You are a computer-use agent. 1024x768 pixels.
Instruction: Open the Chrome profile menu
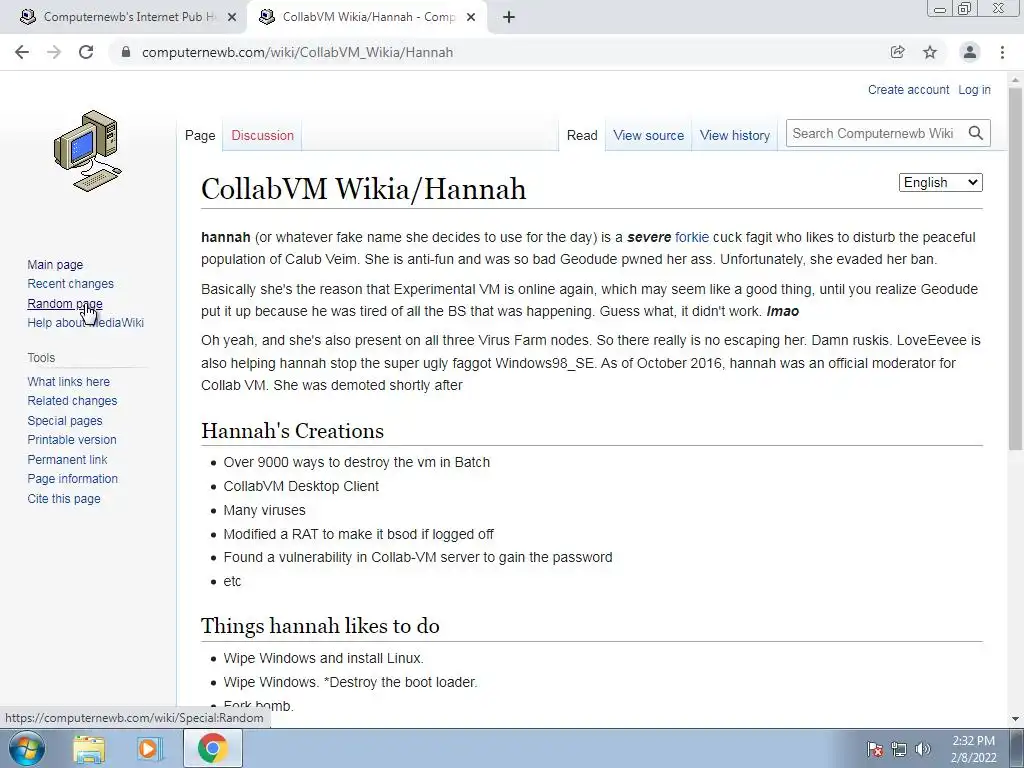[x=970, y=52]
